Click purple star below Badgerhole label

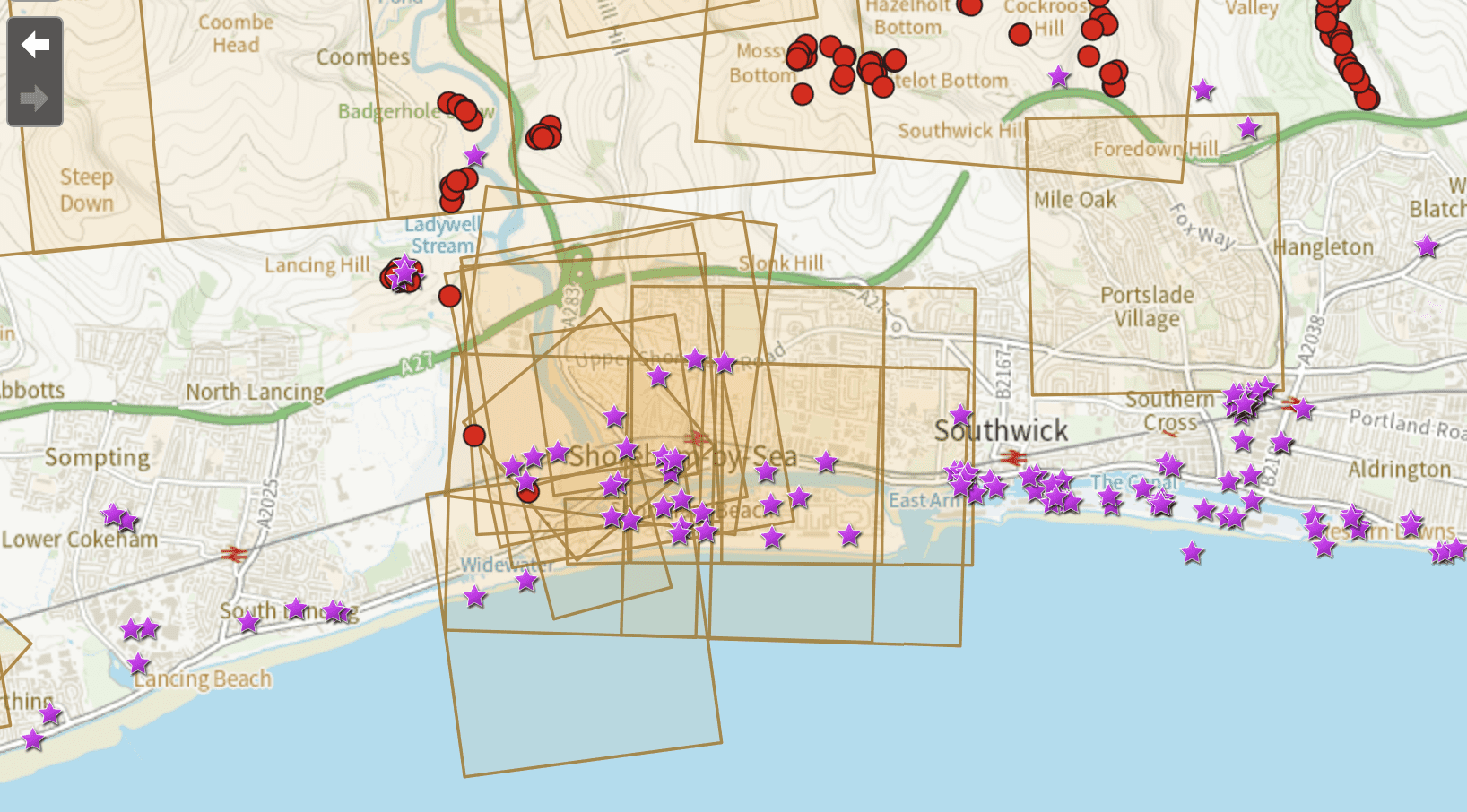(475, 156)
